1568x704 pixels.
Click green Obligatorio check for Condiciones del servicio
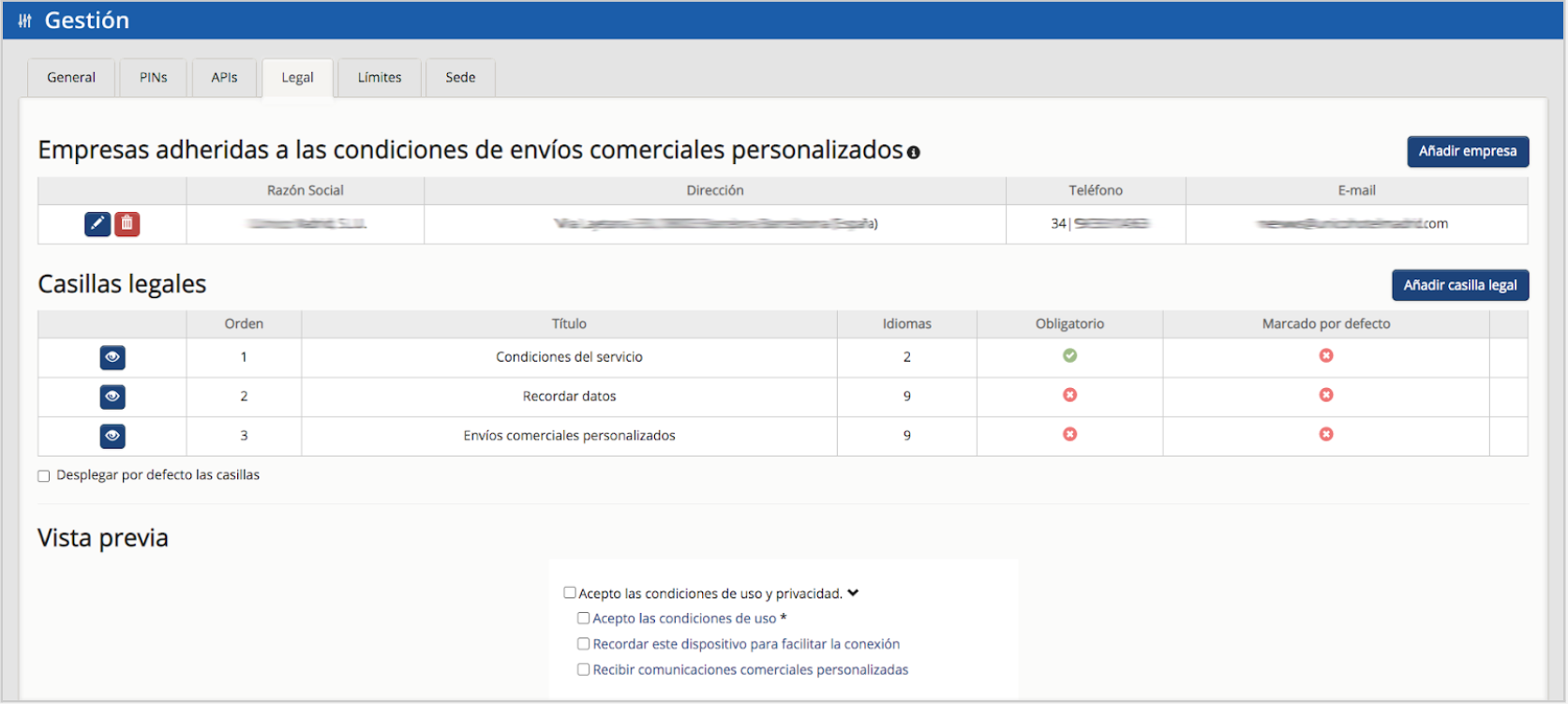(x=1069, y=356)
